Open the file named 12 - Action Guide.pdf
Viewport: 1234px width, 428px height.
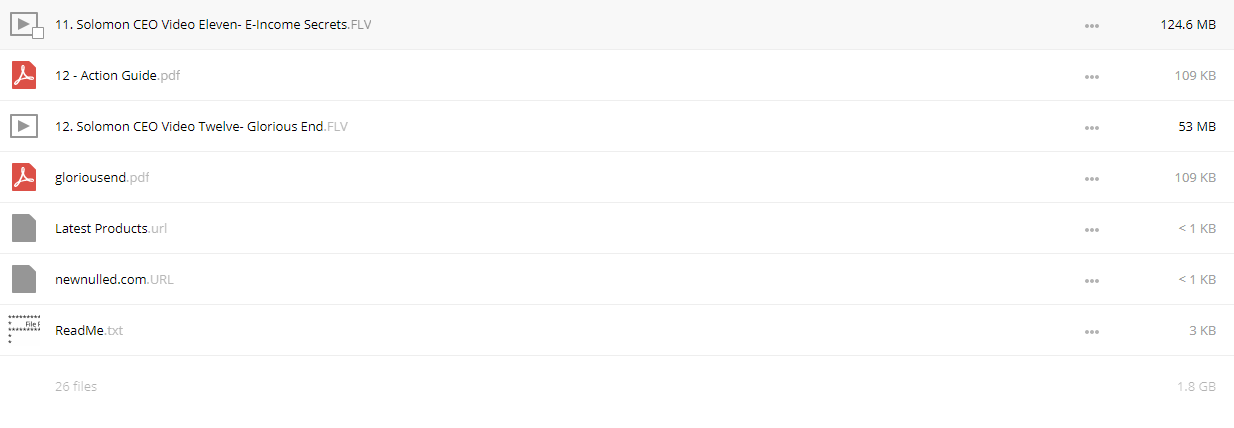tap(118, 75)
